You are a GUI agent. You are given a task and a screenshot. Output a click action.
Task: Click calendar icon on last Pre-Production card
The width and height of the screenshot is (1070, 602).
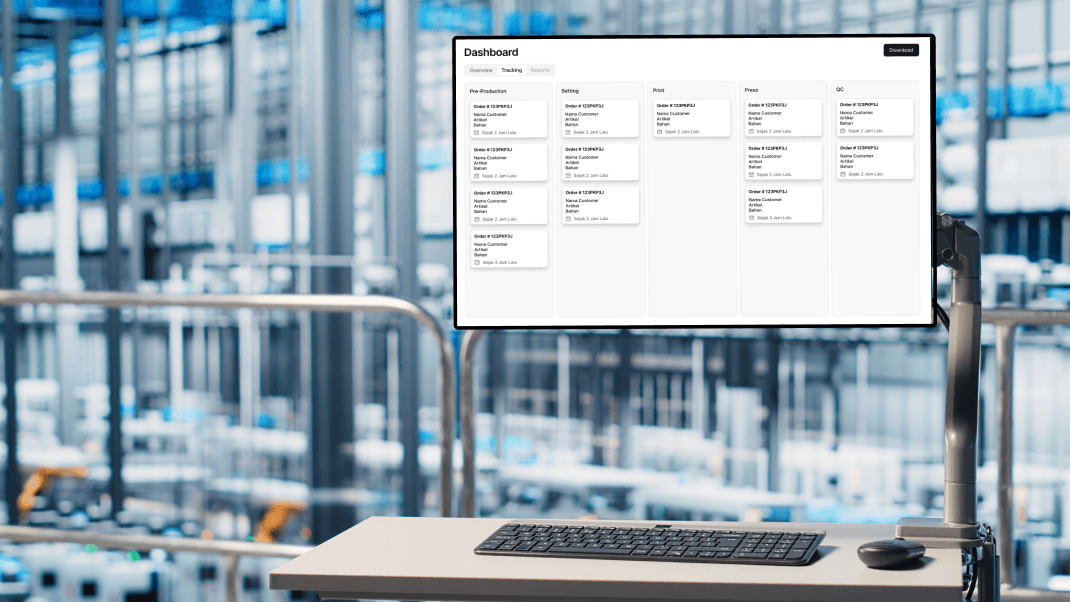click(x=477, y=262)
